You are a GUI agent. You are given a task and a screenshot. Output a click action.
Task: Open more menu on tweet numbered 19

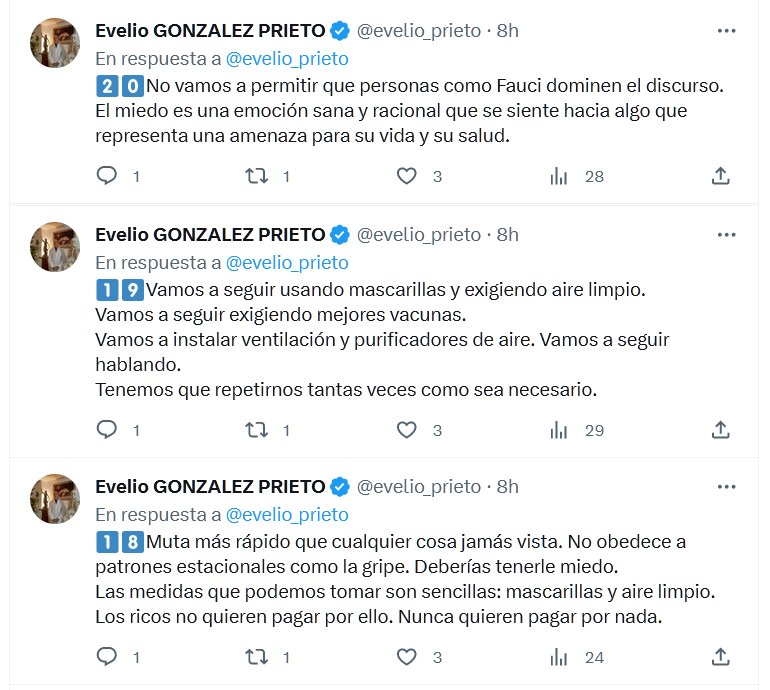point(727,235)
